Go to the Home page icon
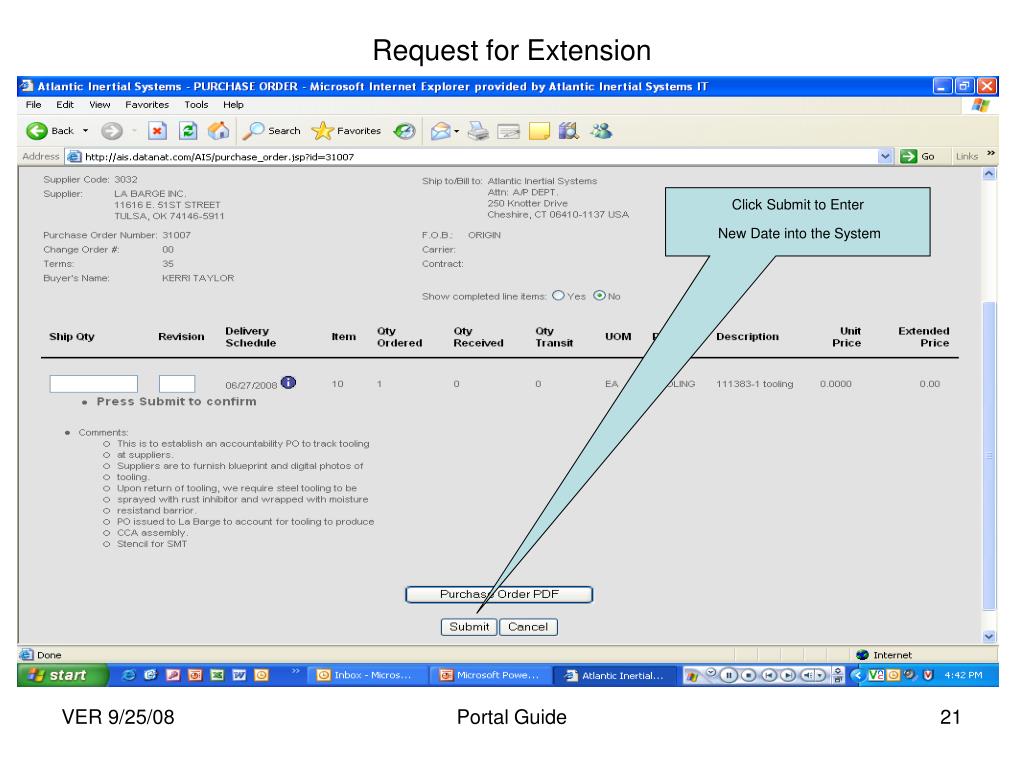This screenshot has height=768, width=1024. (x=219, y=131)
